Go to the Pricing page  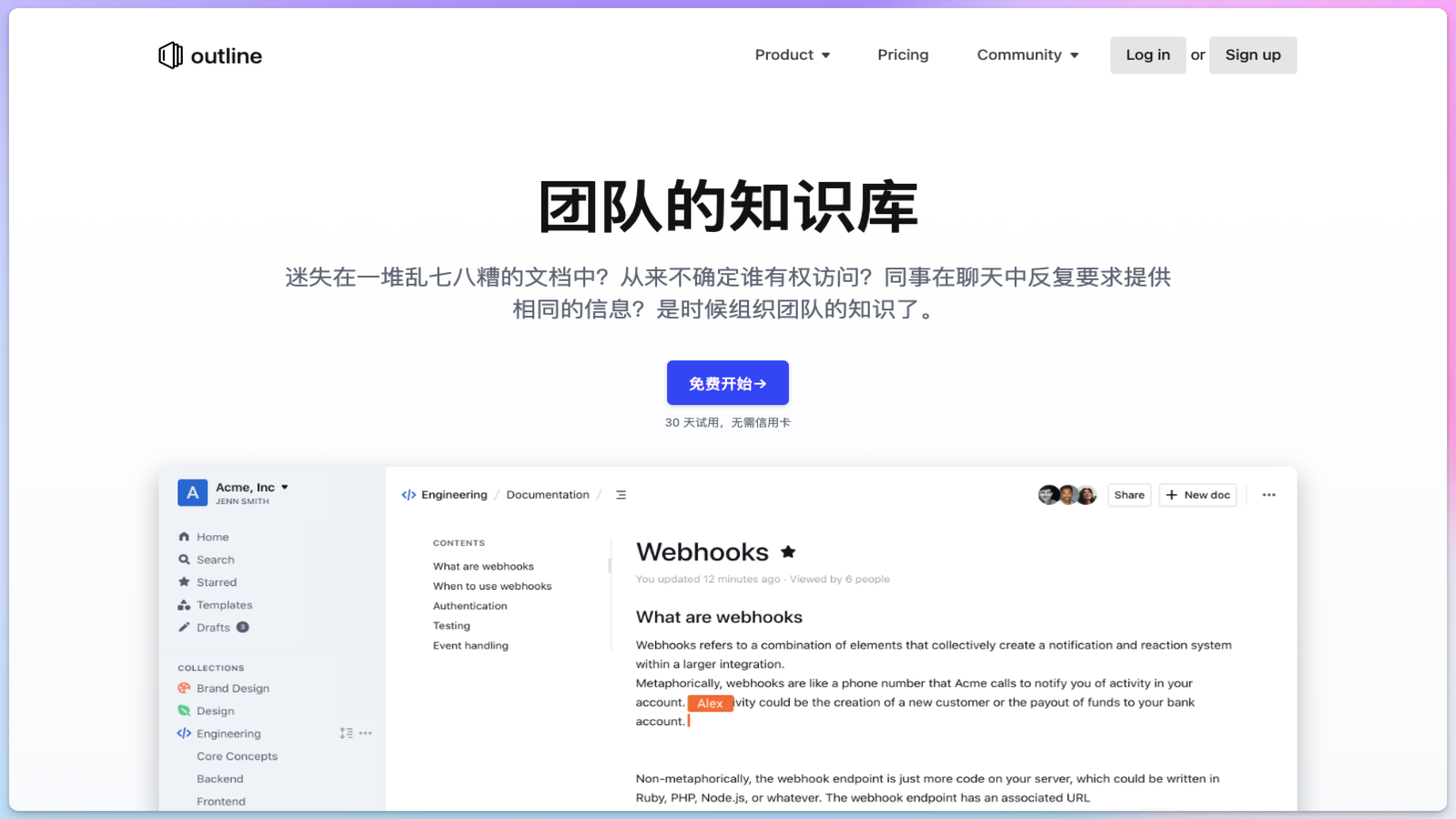(x=903, y=56)
